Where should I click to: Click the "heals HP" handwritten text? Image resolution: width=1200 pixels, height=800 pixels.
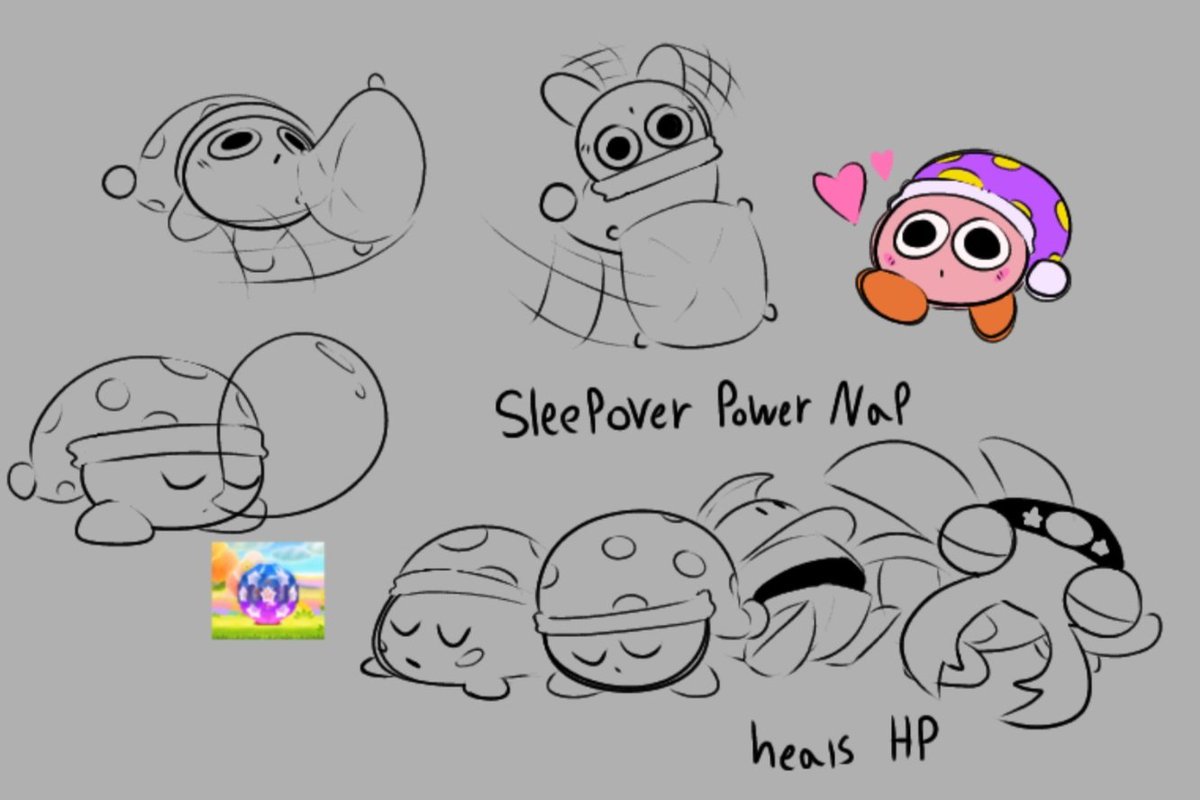tap(845, 742)
